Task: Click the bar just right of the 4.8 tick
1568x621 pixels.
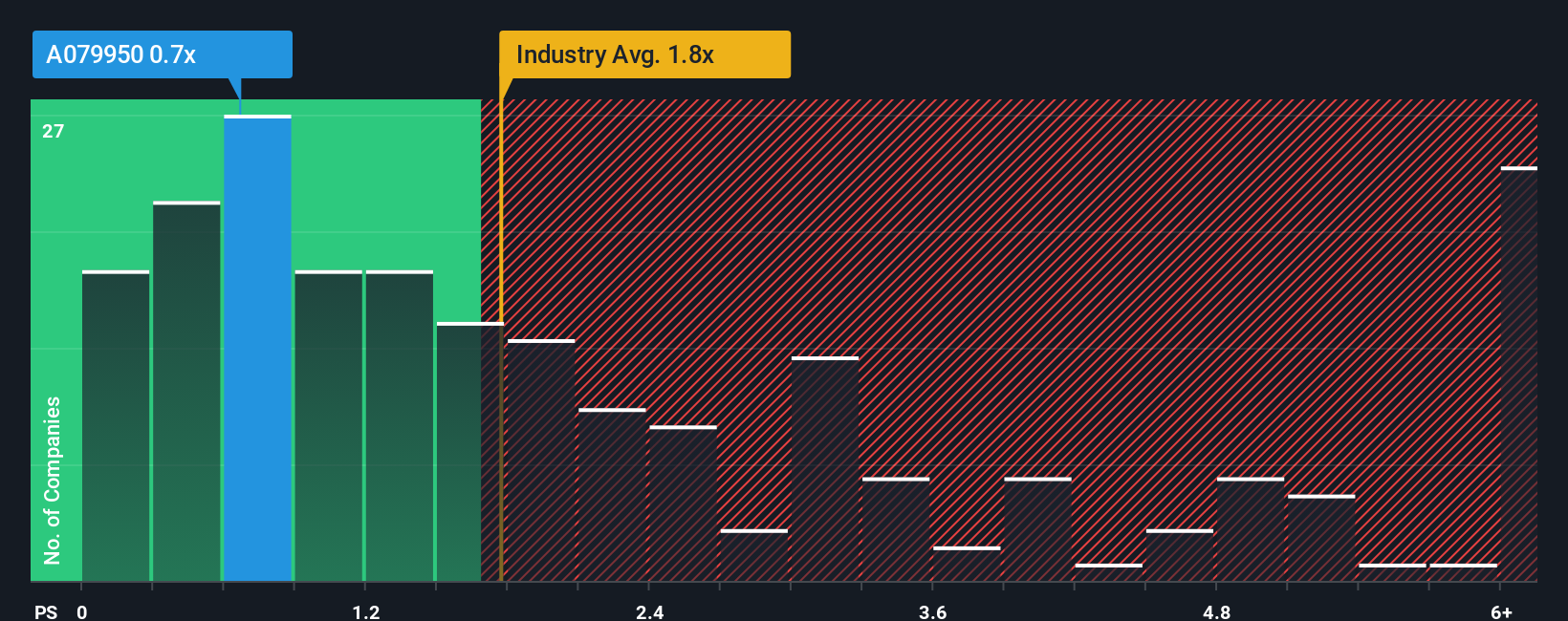Action: click(1251, 529)
